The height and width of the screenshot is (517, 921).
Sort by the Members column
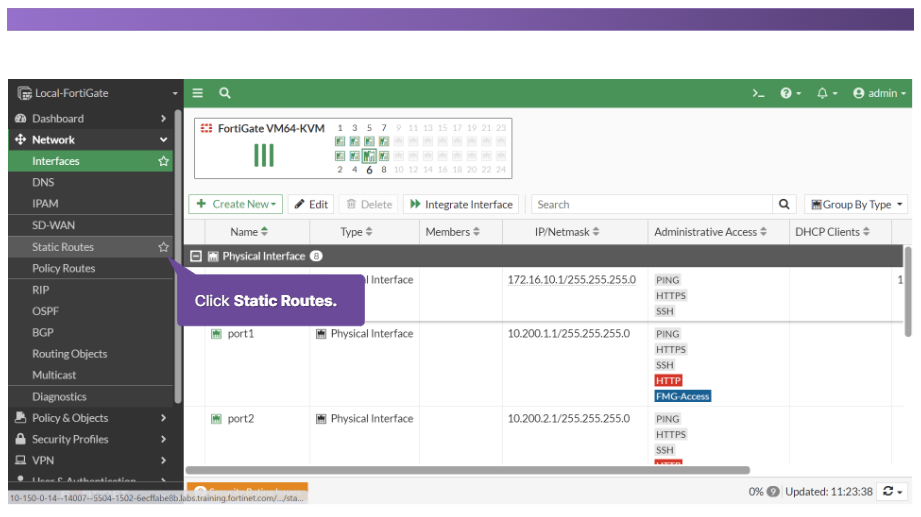click(x=453, y=232)
